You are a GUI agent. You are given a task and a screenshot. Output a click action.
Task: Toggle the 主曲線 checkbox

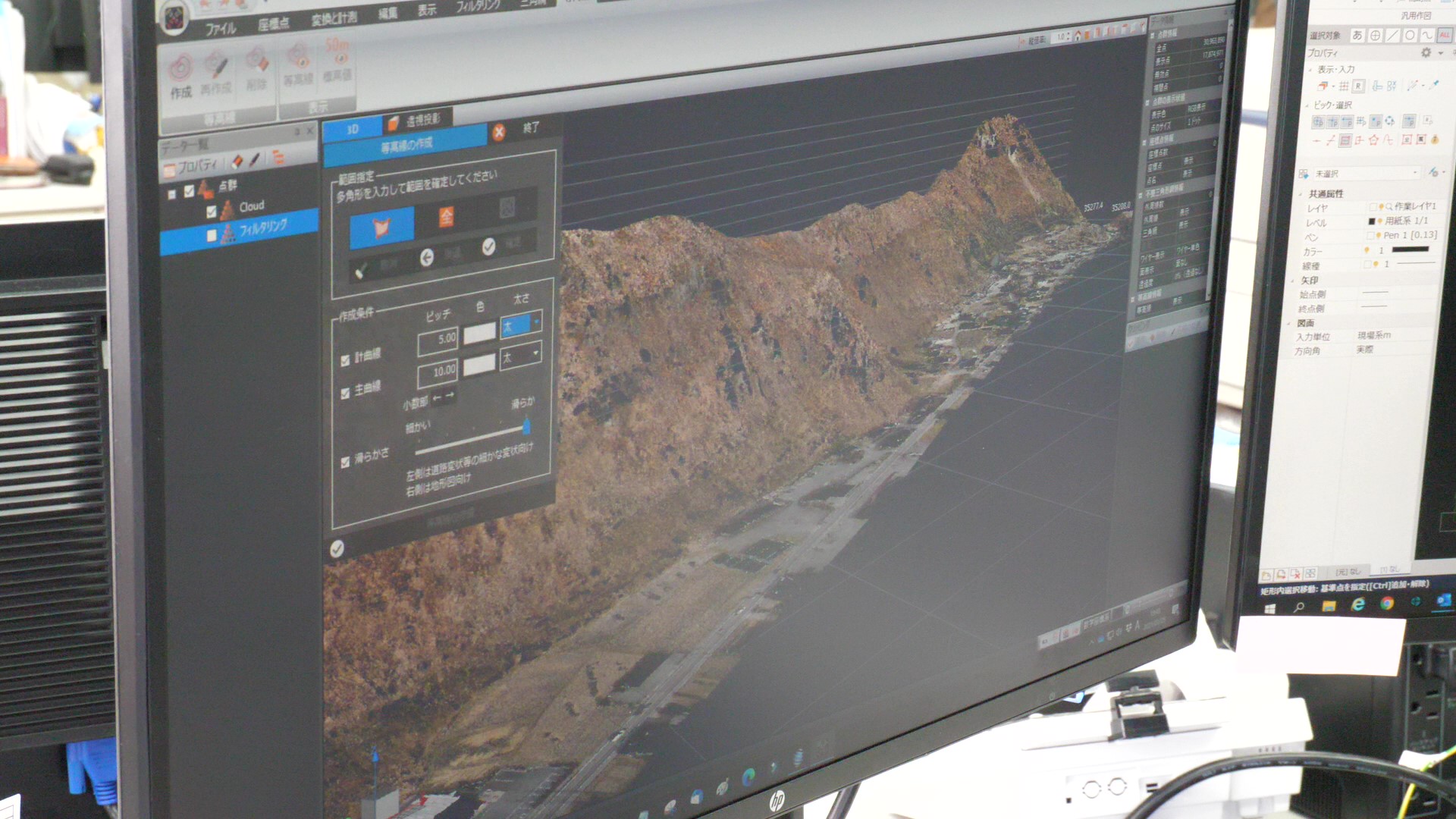pos(345,393)
